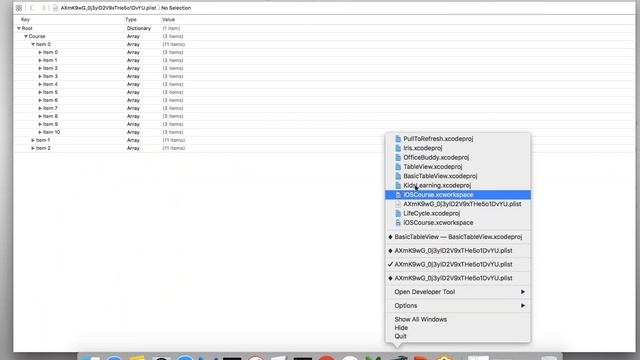Select the Item 10 row label
This screenshot has width=640, height=360.
point(51,132)
